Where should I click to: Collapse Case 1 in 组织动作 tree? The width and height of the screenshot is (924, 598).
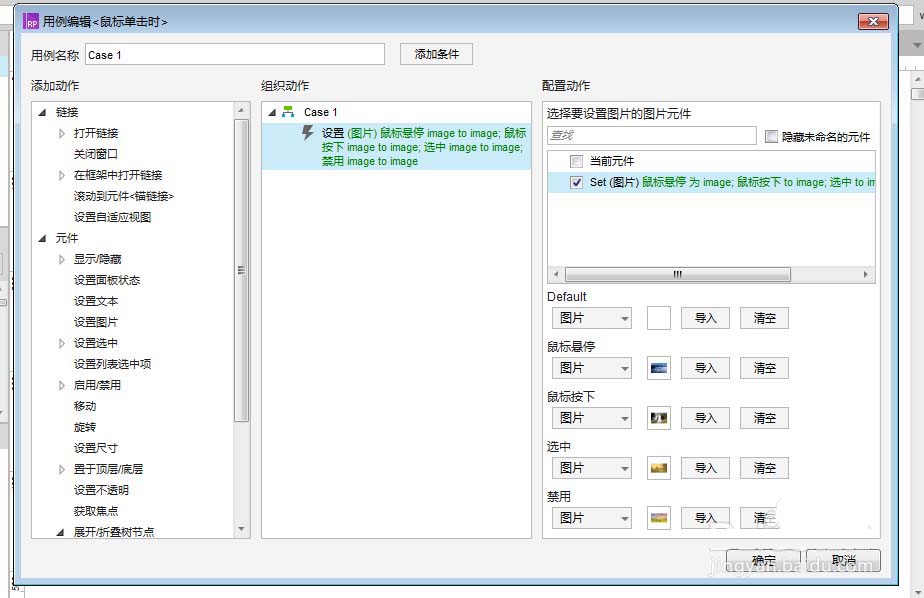point(272,112)
